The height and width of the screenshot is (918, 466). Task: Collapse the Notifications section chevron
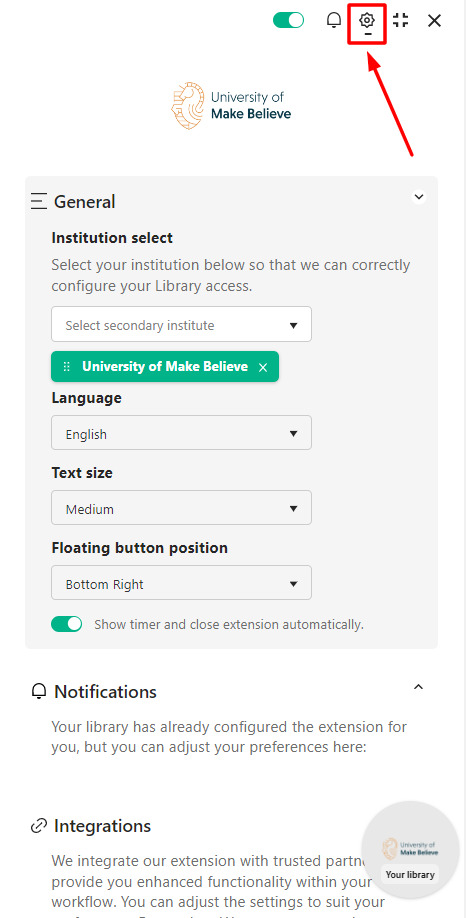click(418, 687)
